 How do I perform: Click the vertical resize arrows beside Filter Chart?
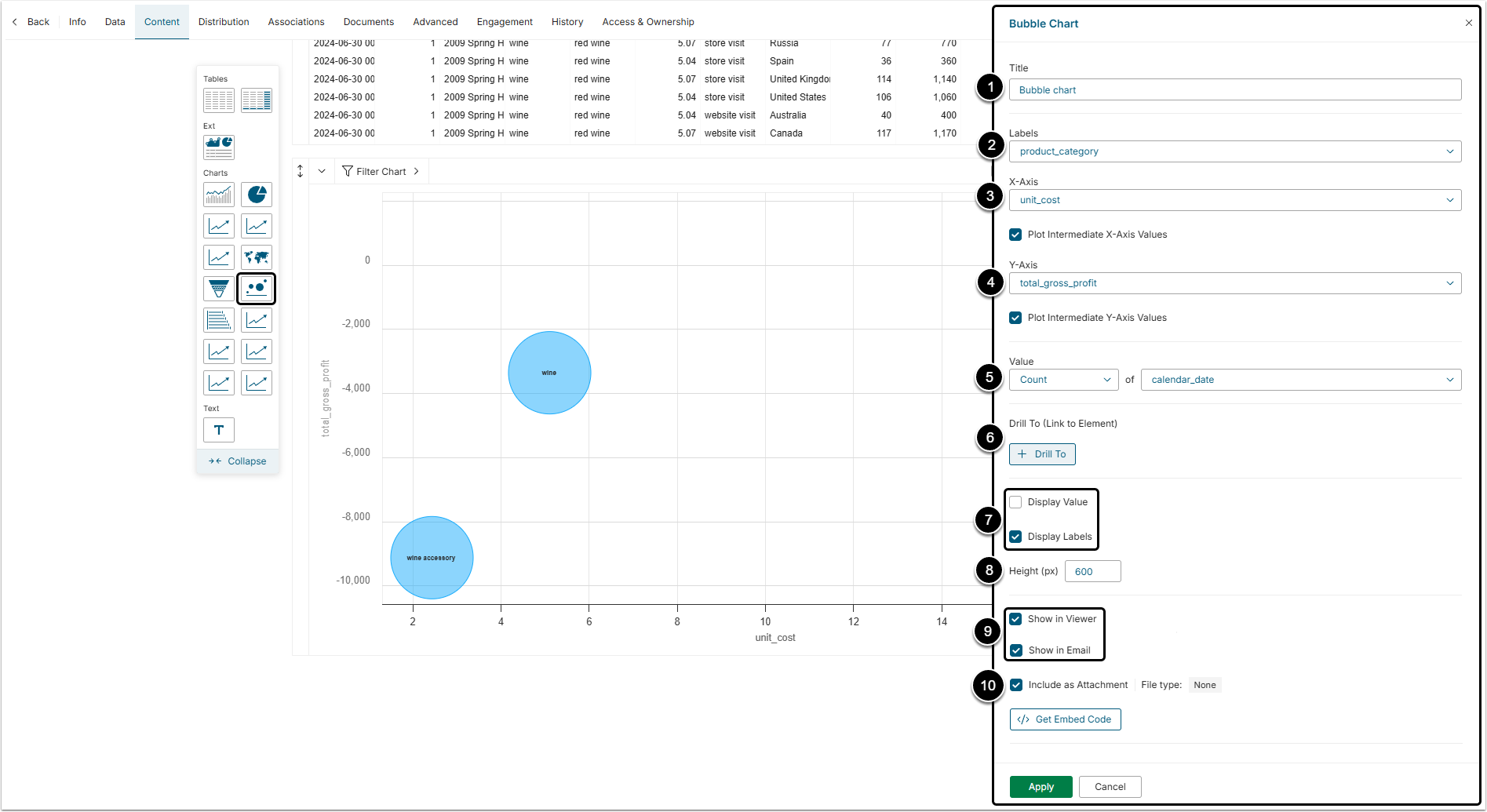coord(301,171)
